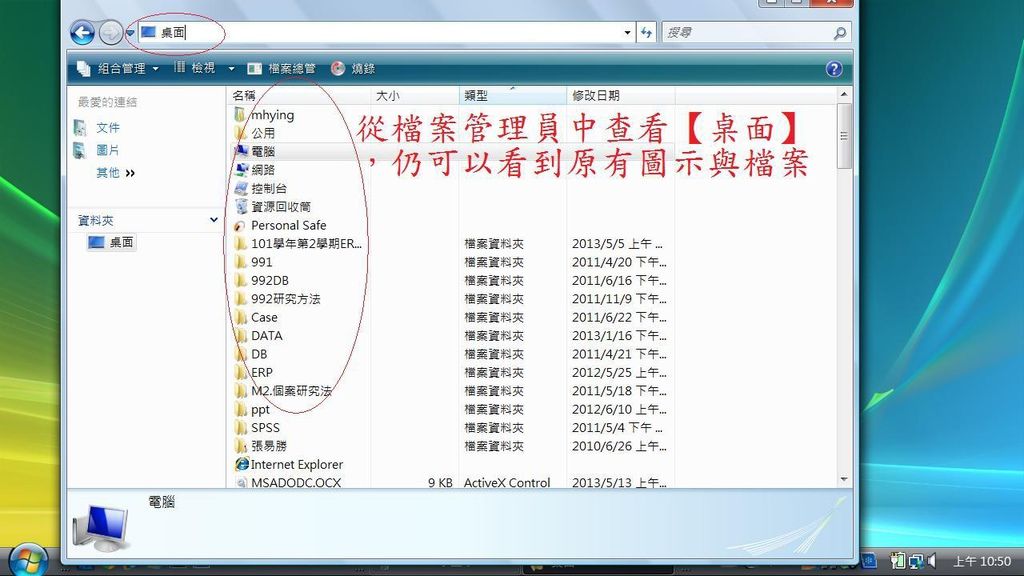Click the 檢視 views button

tap(195, 68)
